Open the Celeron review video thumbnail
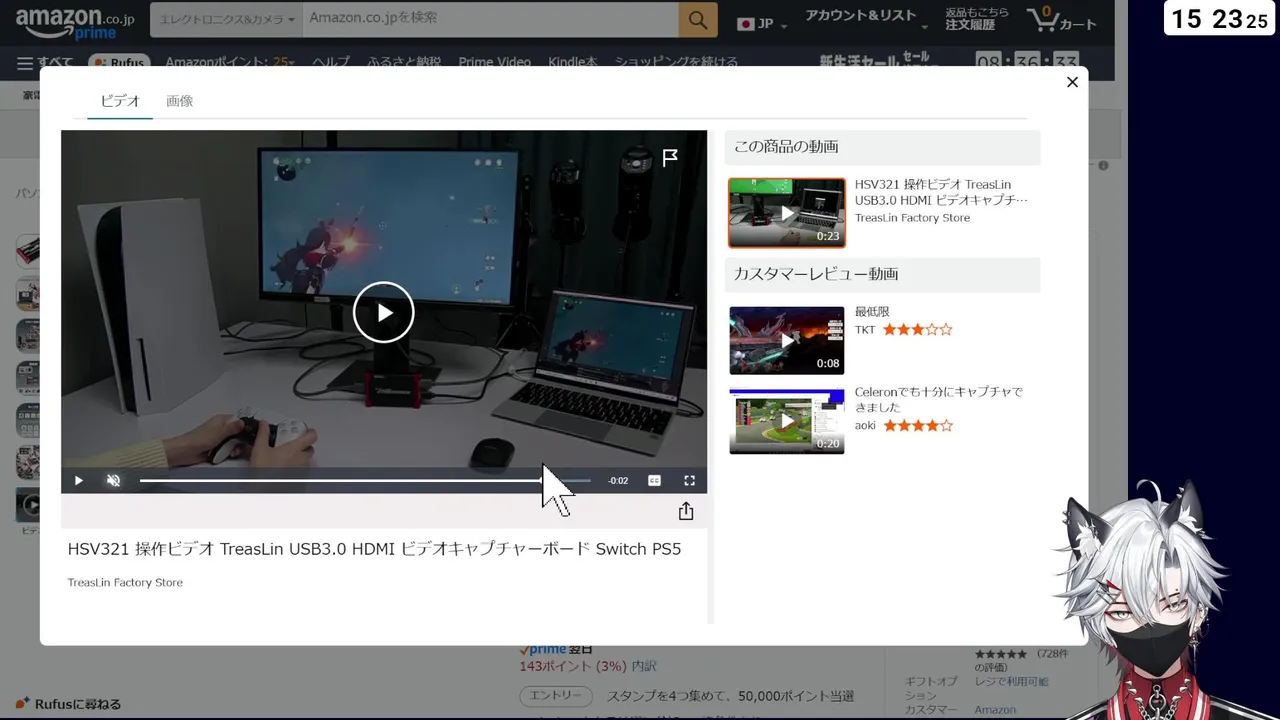 (787, 421)
